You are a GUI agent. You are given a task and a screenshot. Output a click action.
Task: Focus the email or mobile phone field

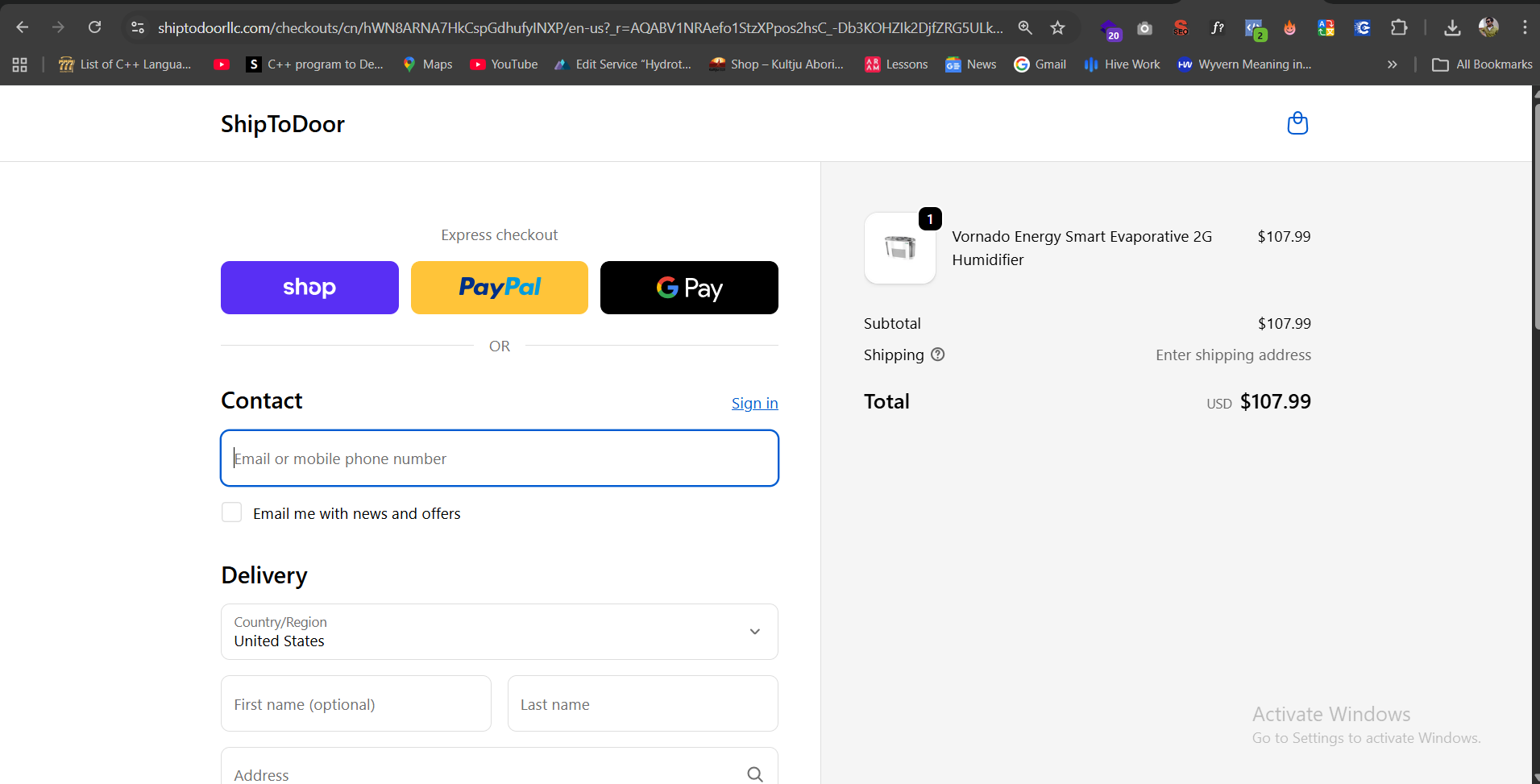(x=500, y=458)
